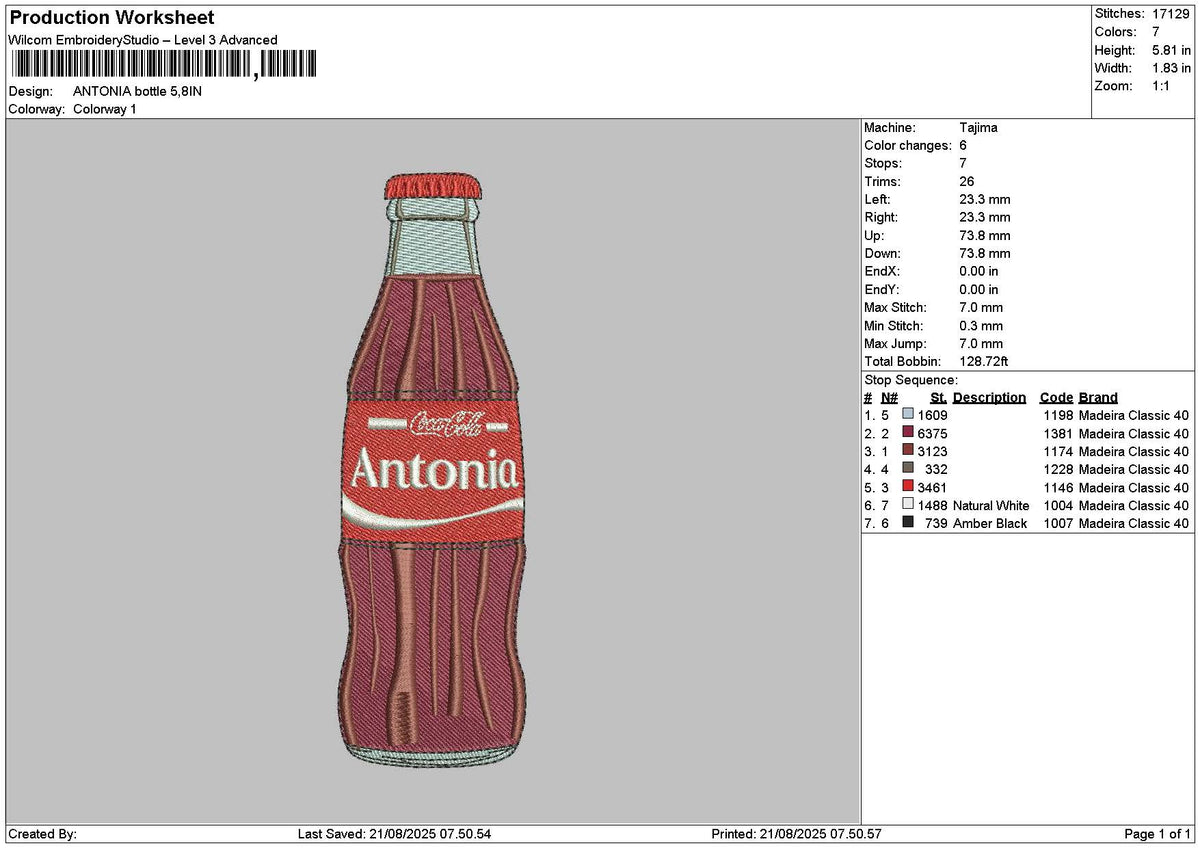Screen dimensions: 1200x848
Task: Click the light blue 1609 thread swatch
Action: (x=908, y=415)
